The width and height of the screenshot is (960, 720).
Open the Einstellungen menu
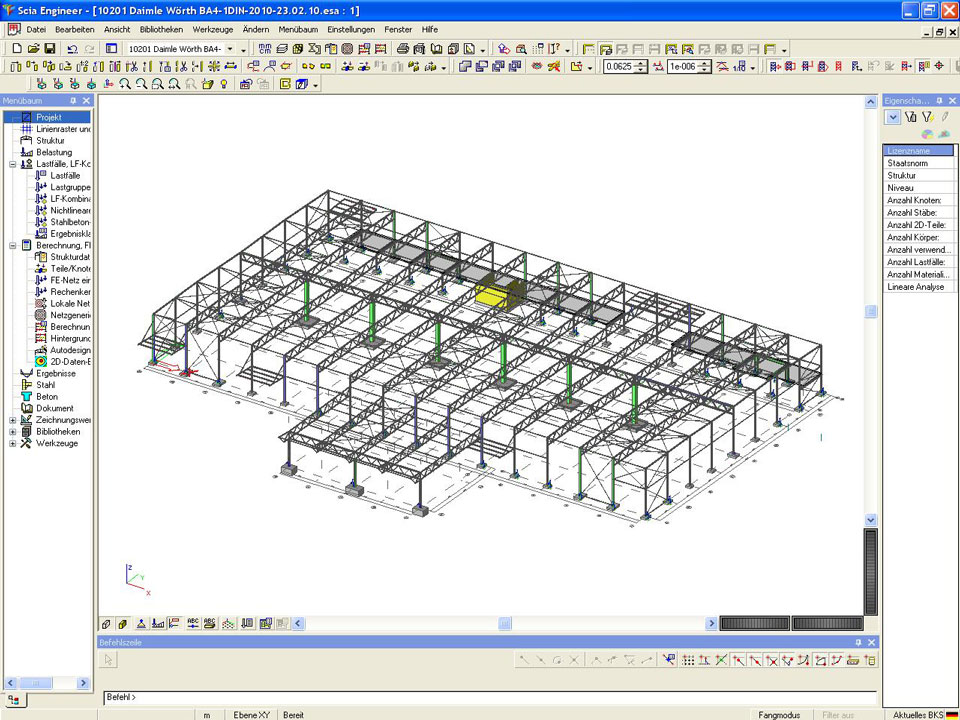pyautogui.click(x=349, y=29)
